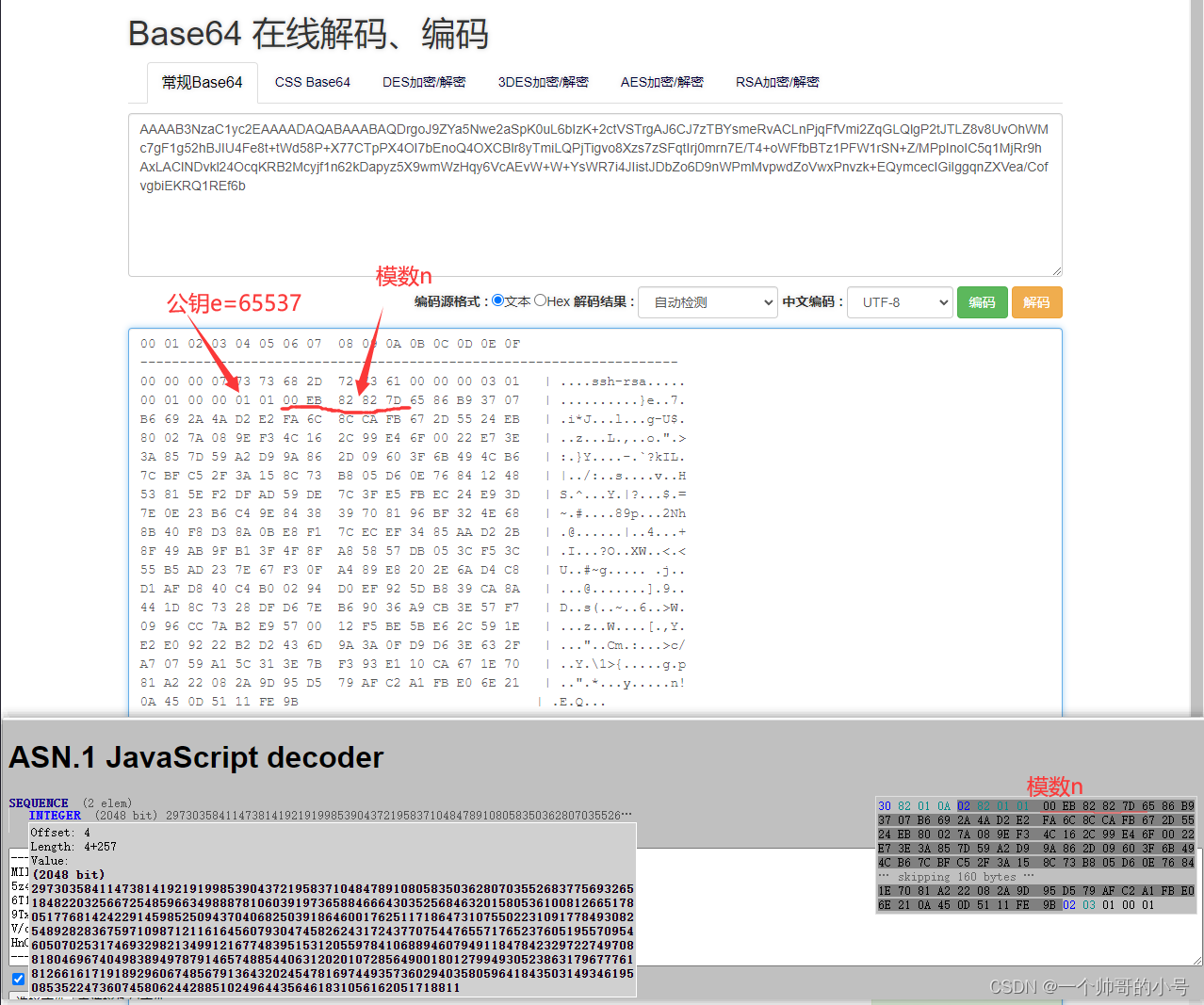This screenshot has height=1005, width=1204.
Task: Click inside the Base64 input text area
Action: pyautogui.click(x=594, y=188)
